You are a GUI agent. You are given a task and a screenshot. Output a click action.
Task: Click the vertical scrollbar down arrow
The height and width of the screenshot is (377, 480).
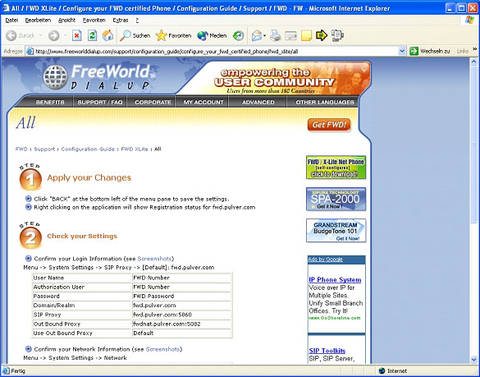(474, 359)
